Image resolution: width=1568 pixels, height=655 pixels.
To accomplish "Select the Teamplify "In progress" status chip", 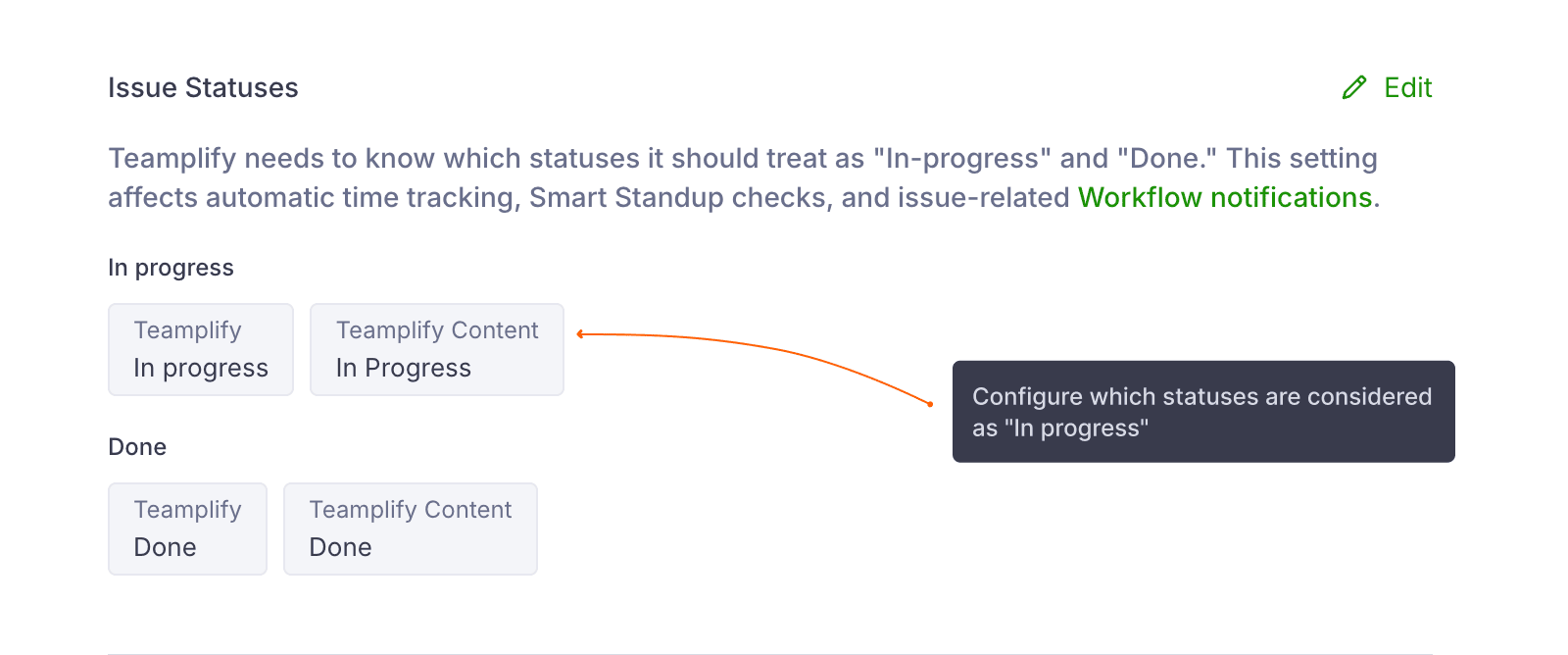I will pos(201,350).
